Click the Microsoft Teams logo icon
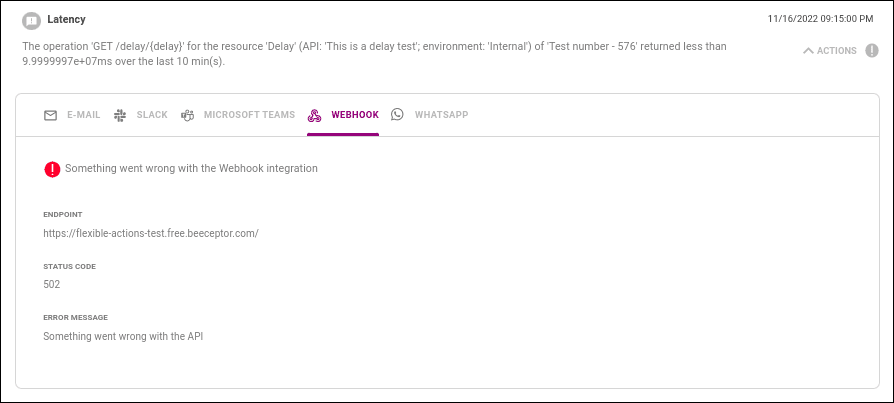This screenshot has width=894, height=403. tap(187, 115)
